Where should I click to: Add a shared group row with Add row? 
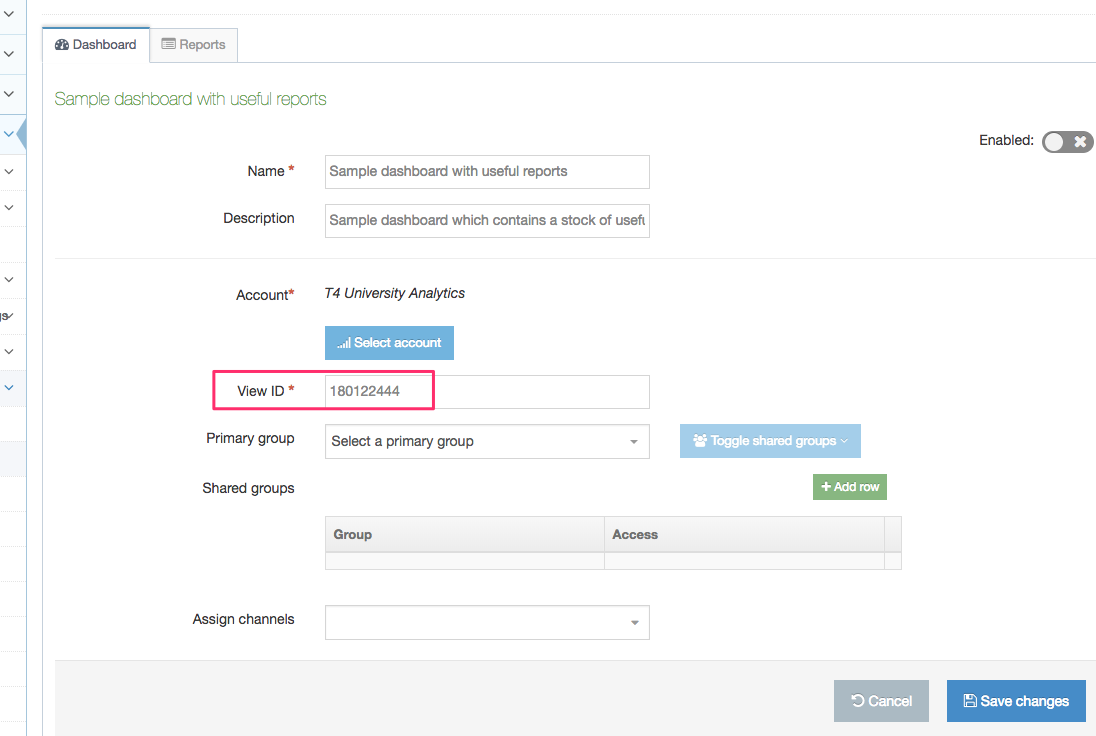[849, 487]
